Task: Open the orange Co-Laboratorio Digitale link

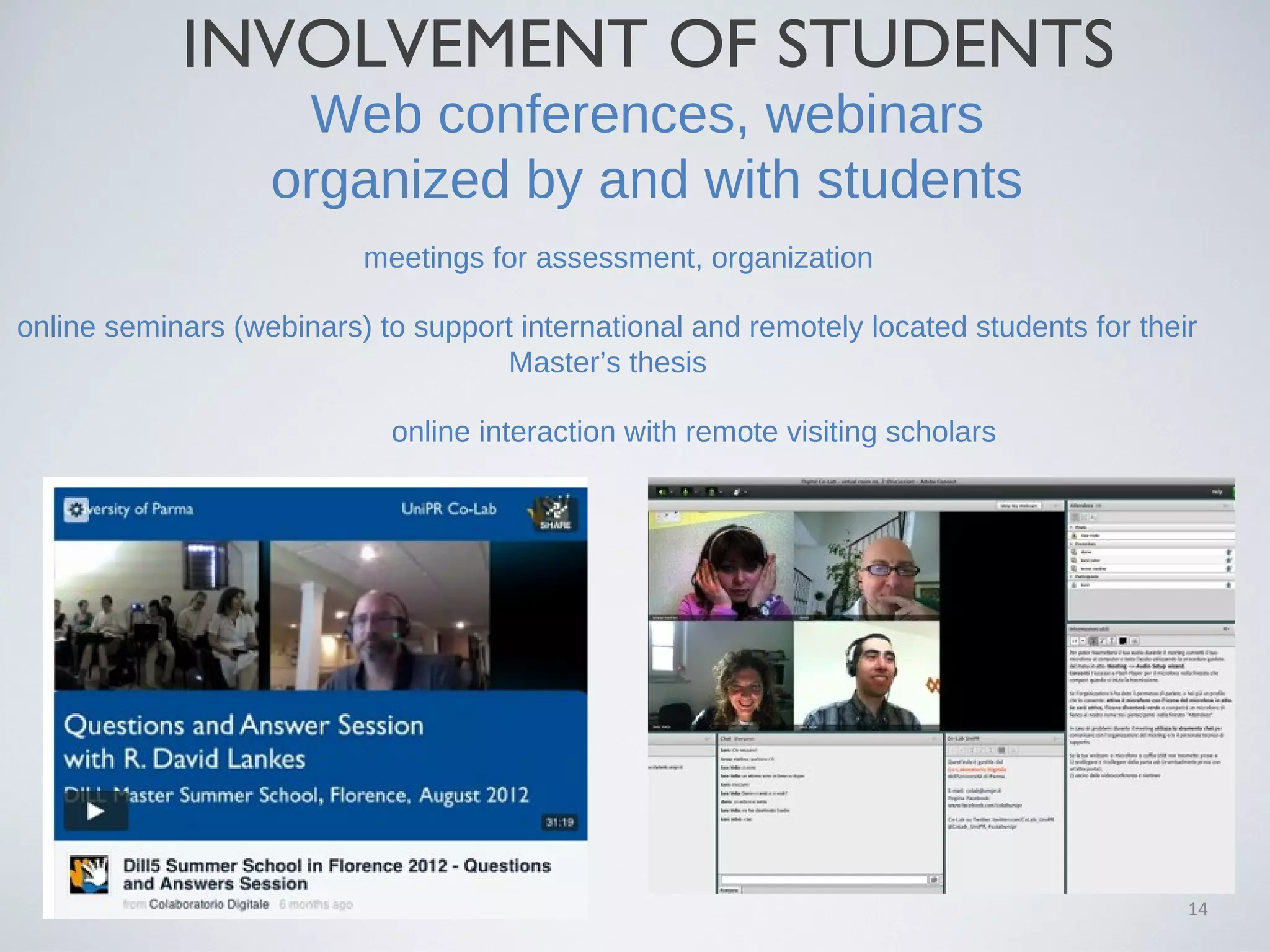Action: click(x=977, y=769)
